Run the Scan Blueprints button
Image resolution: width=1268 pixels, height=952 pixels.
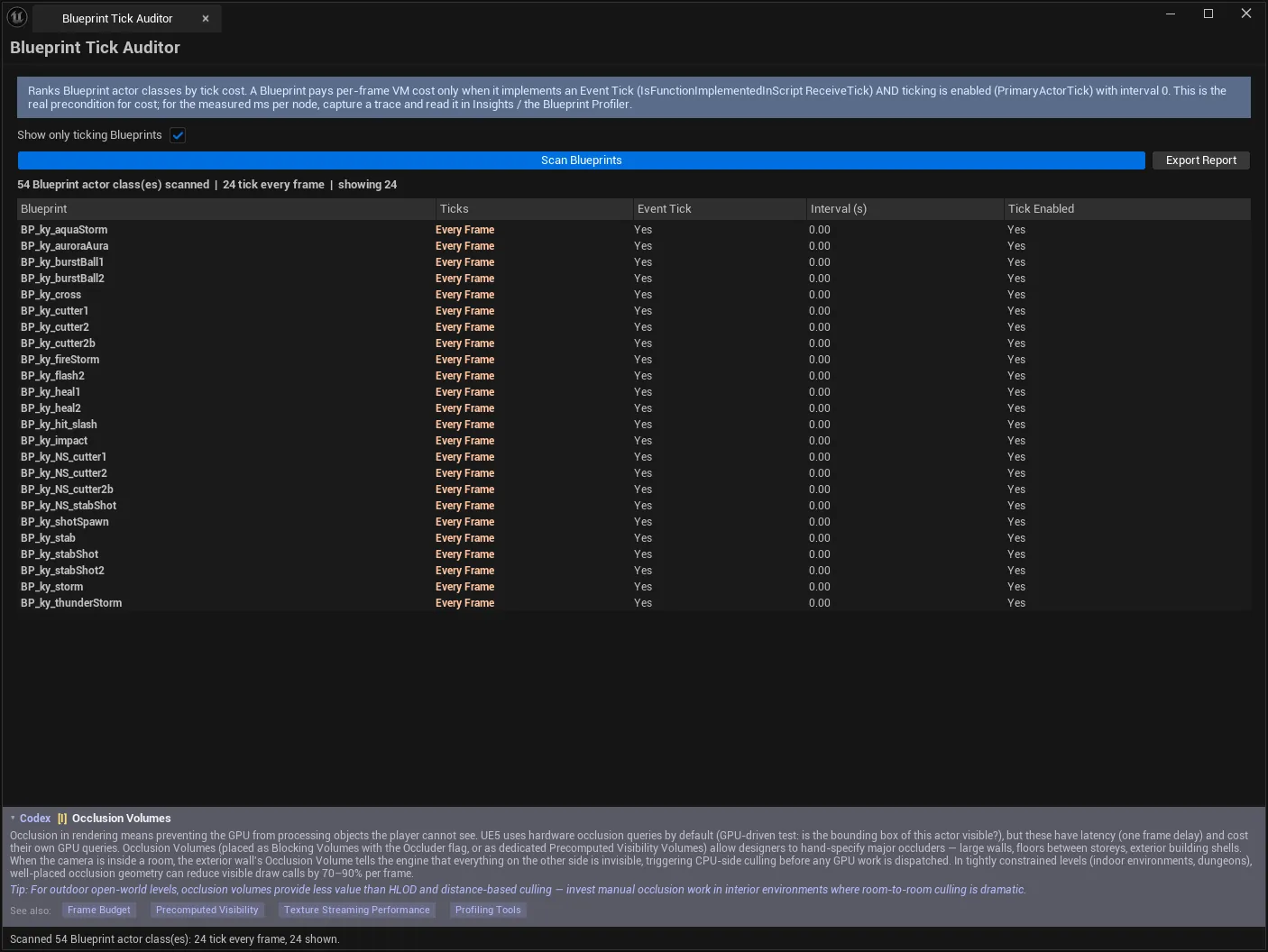coord(582,160)
